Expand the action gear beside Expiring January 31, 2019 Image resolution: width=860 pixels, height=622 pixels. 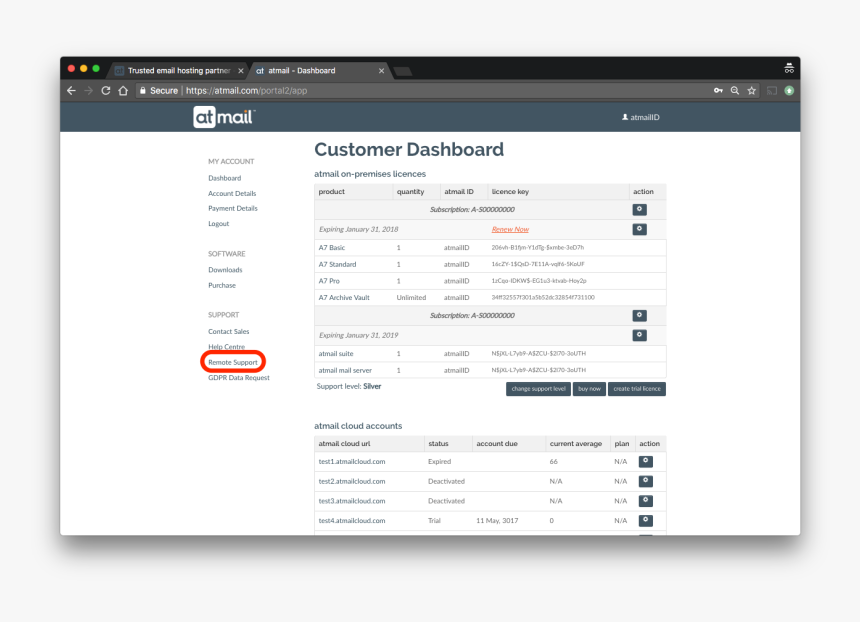click(639, 335)
